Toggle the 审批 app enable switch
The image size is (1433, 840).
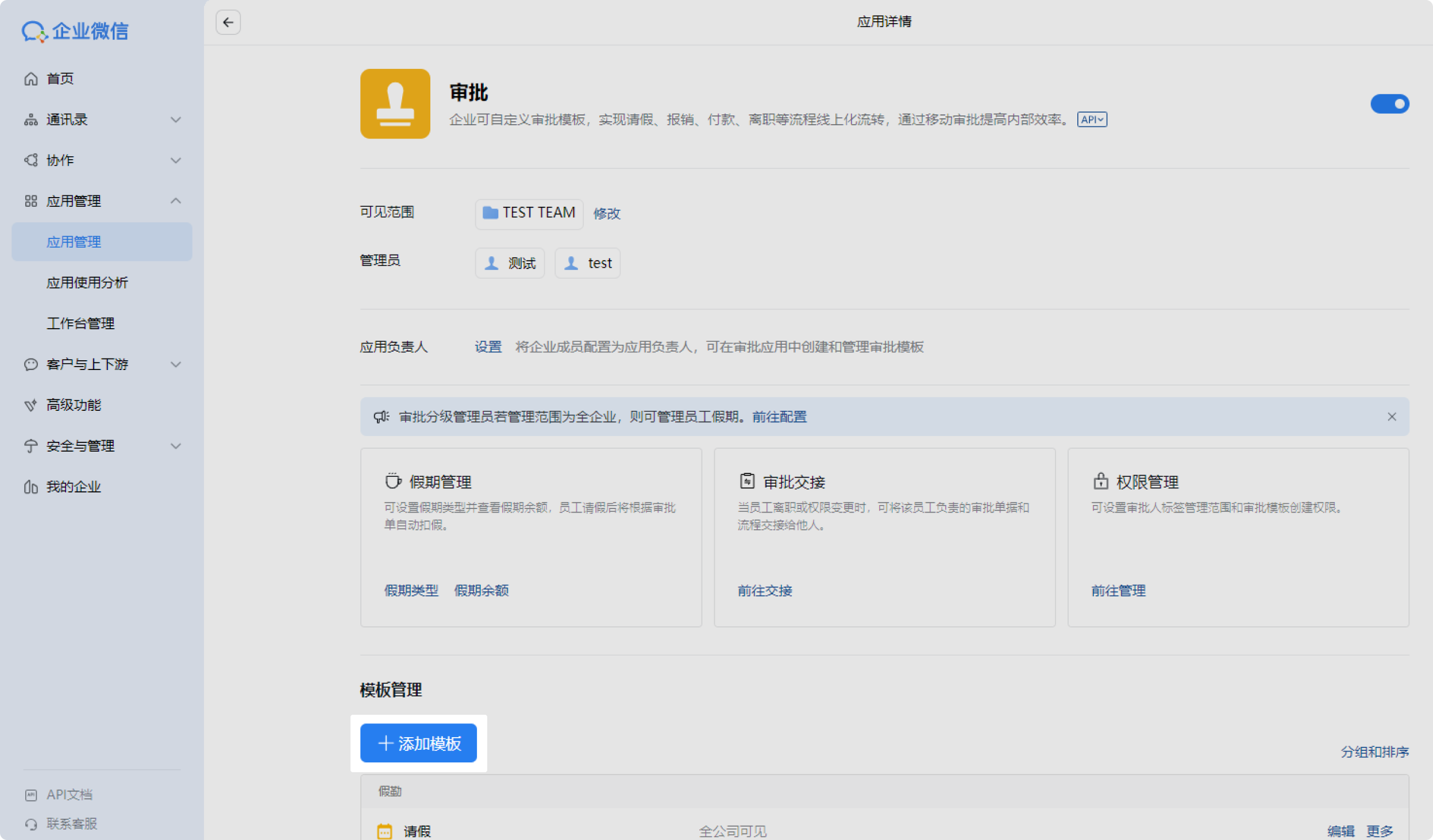coord(1389,104)
